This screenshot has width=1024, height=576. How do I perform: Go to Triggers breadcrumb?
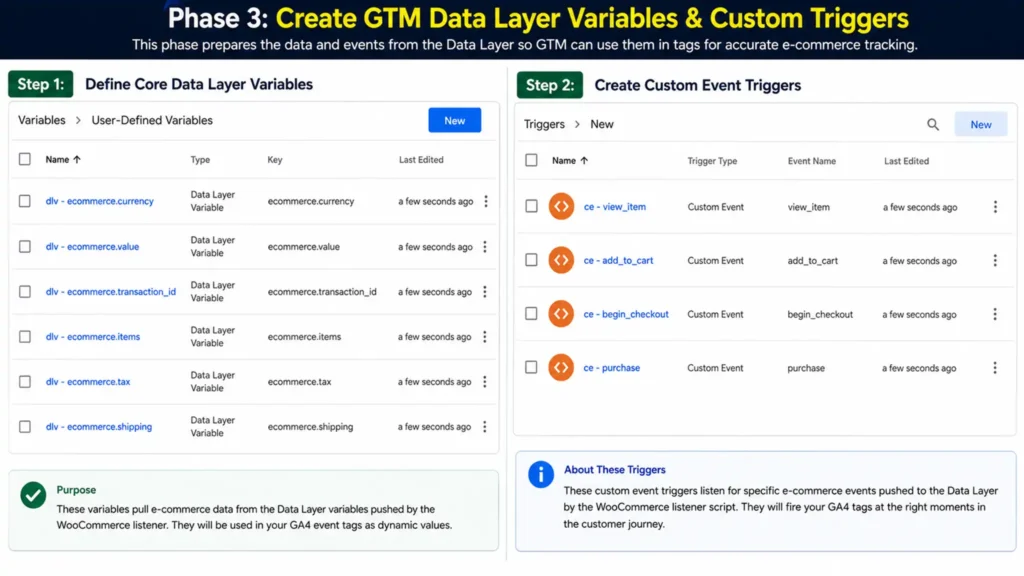point(544,124)
